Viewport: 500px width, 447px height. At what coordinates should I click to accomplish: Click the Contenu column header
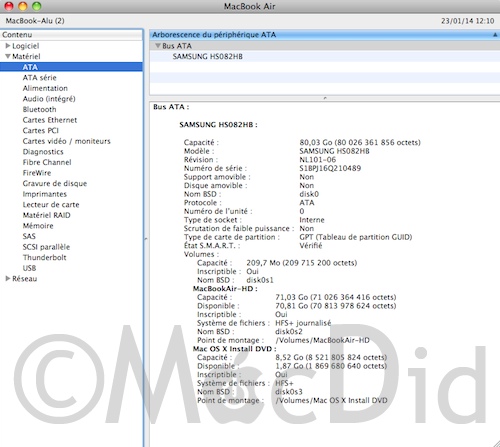point(71,35)
